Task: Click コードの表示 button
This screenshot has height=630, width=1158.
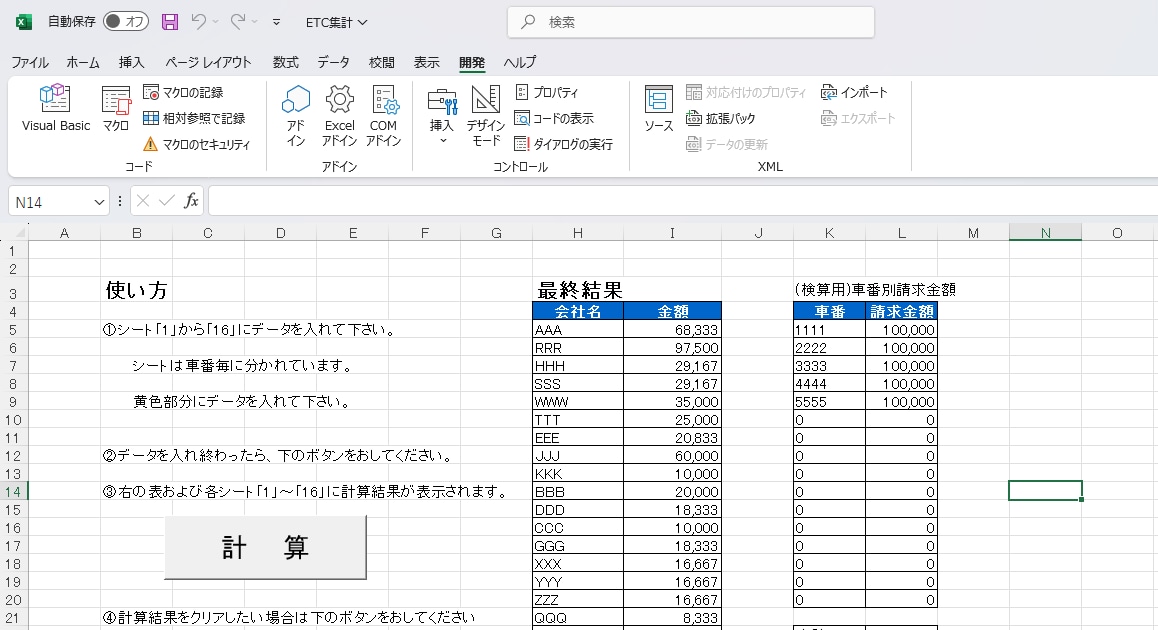Action: point(554,118)
